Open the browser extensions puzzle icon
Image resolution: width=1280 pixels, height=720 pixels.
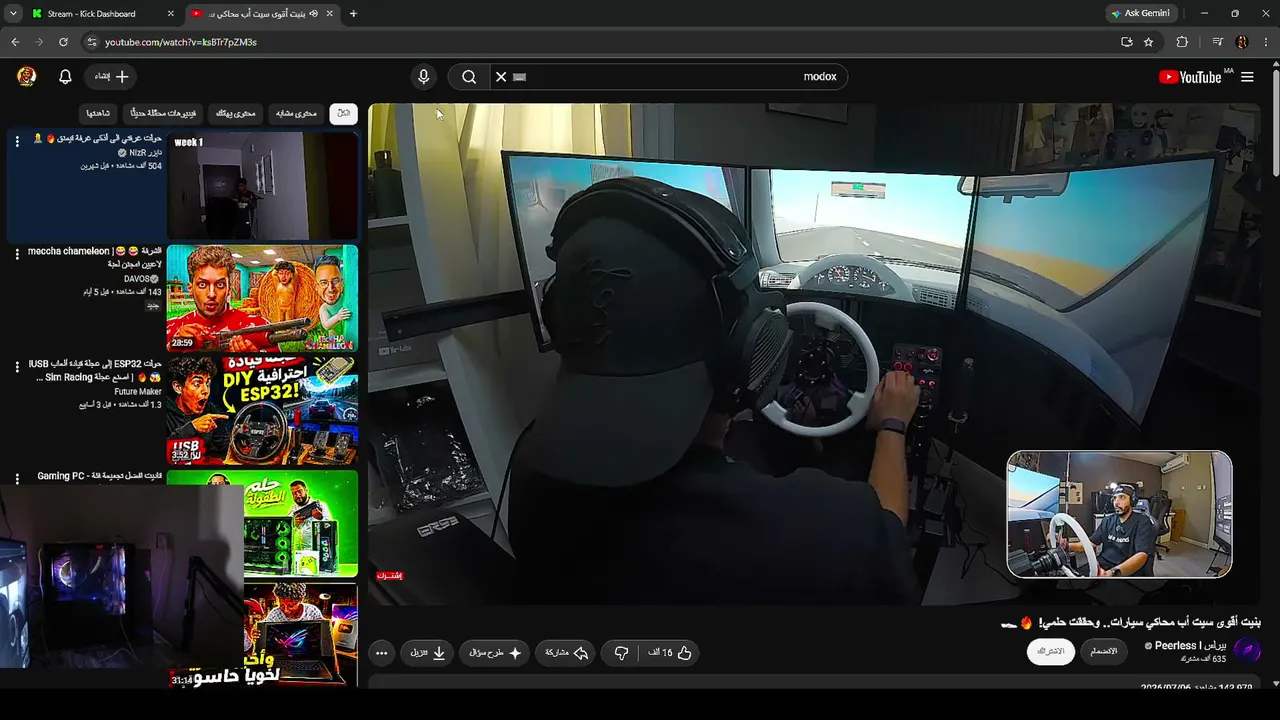coord(1182,42)
